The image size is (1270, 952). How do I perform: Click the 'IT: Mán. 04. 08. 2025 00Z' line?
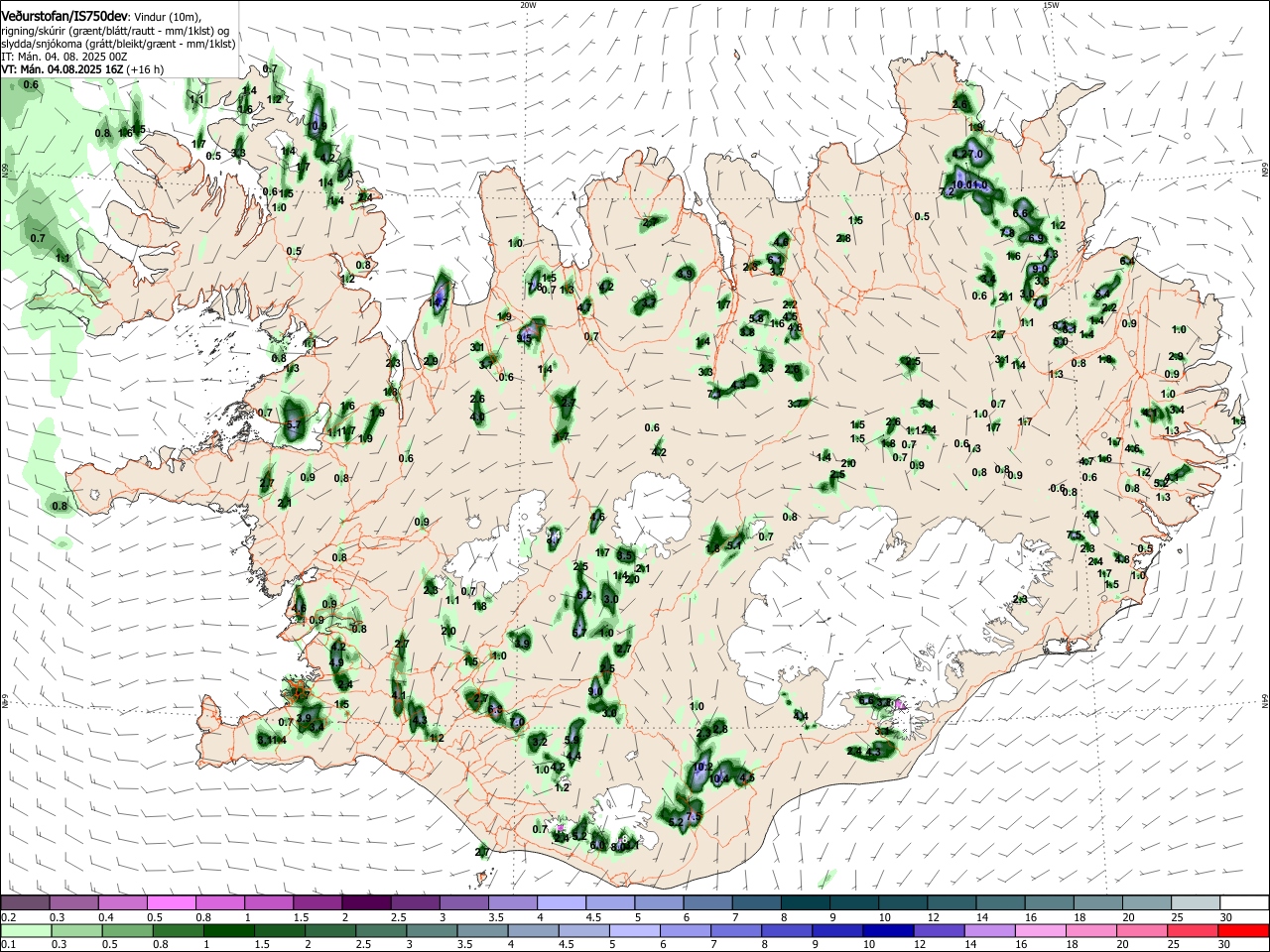pos(63,57)
